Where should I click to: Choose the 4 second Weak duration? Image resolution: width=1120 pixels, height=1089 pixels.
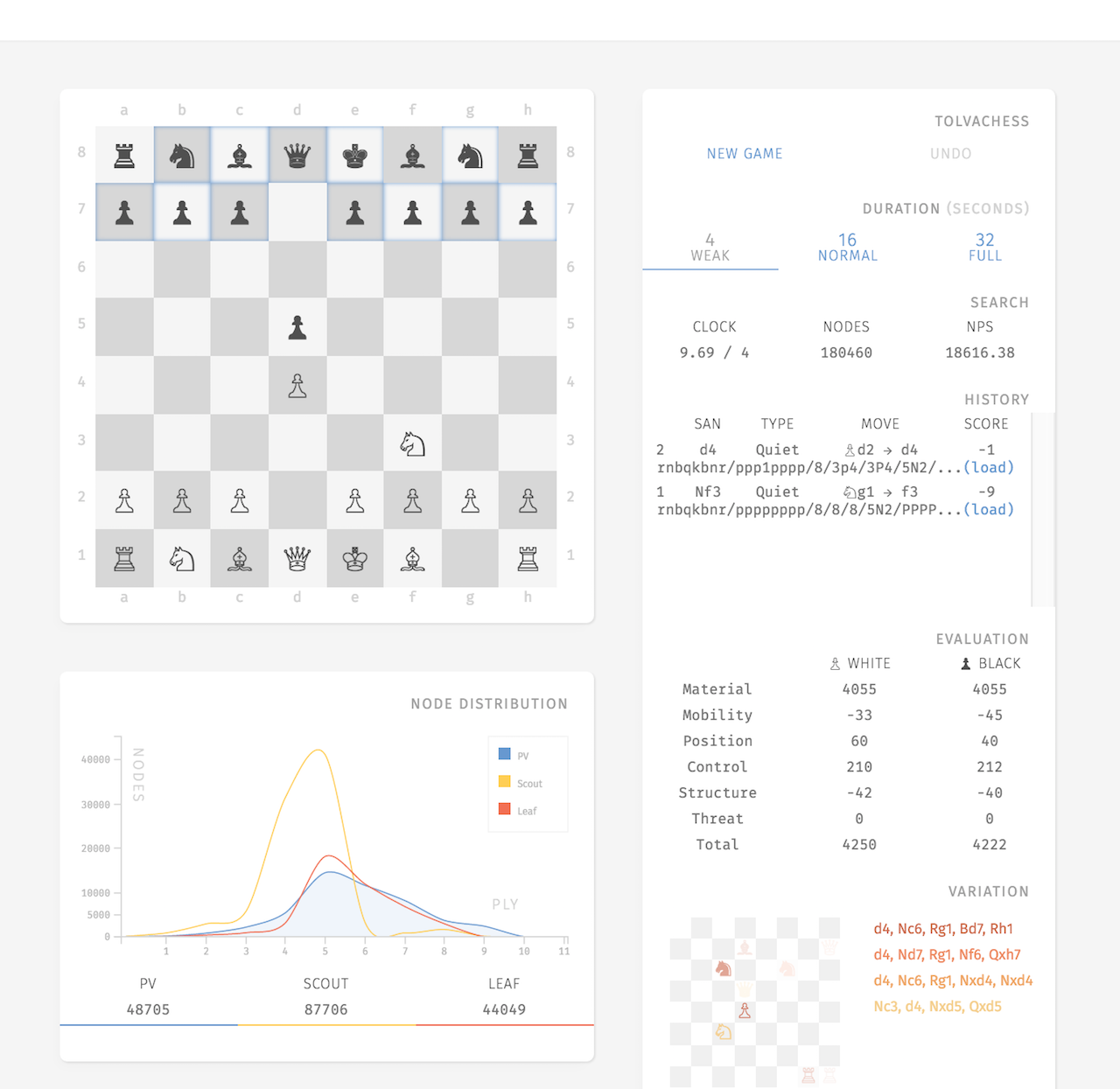[710, 248]
